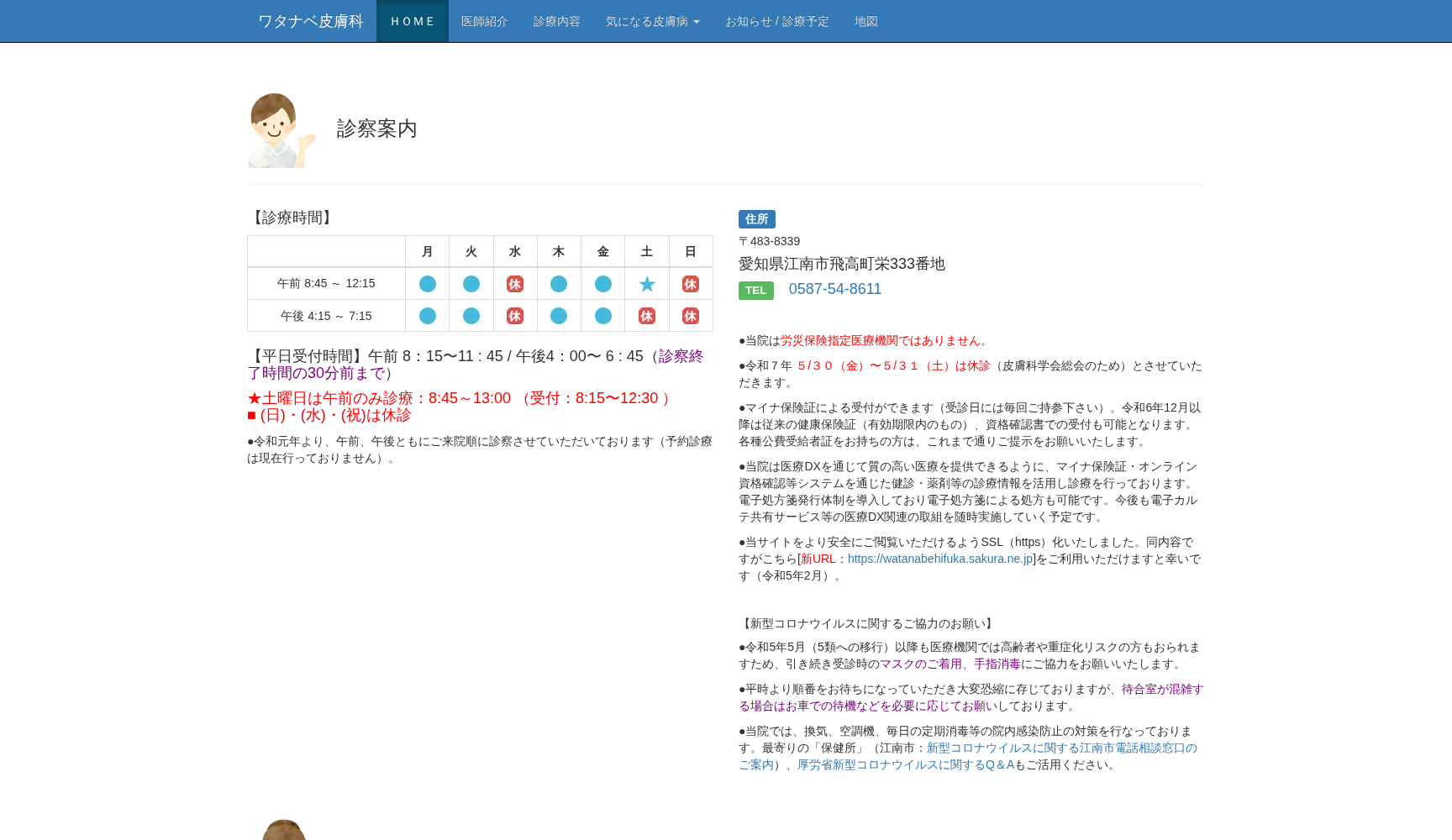Call the phone number 0587-54-8611
Viewport: 1452px width, 840px height.
click(x=834, y=289)
